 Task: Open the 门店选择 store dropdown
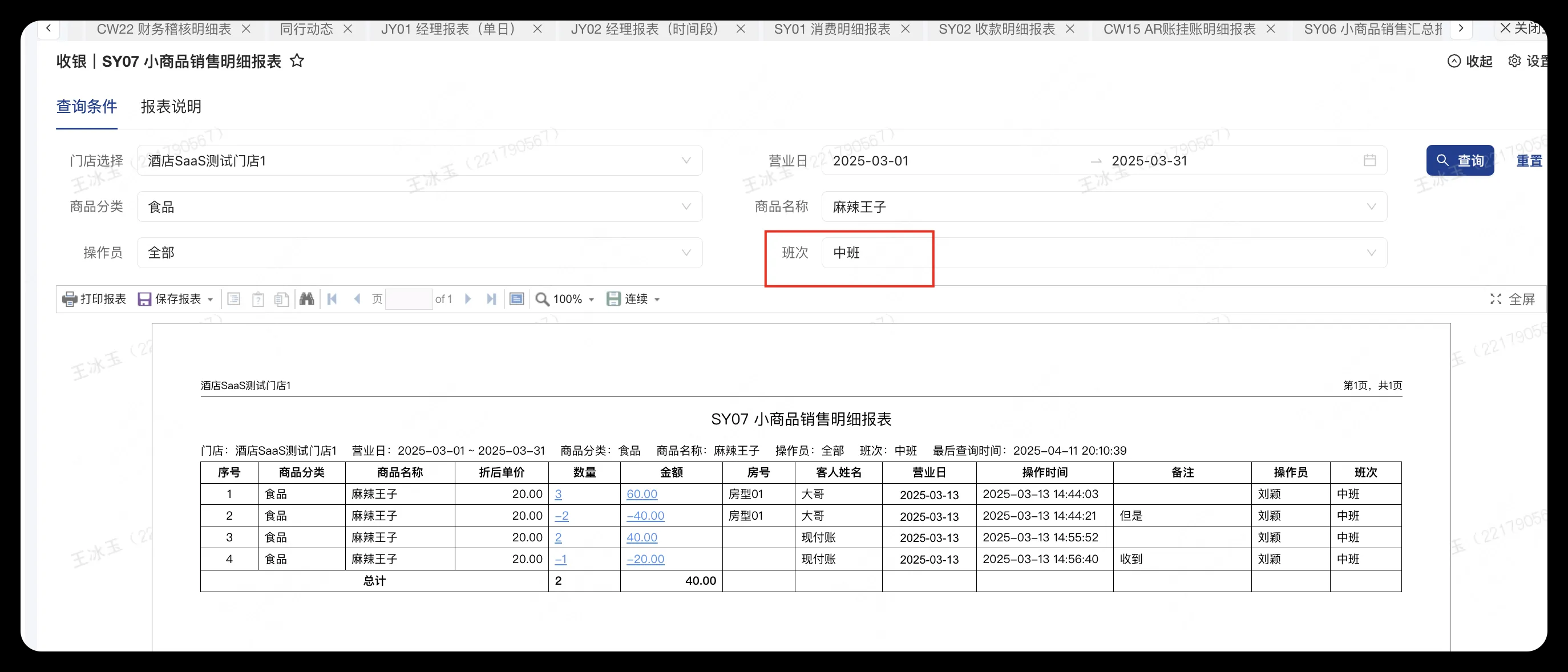419,161
